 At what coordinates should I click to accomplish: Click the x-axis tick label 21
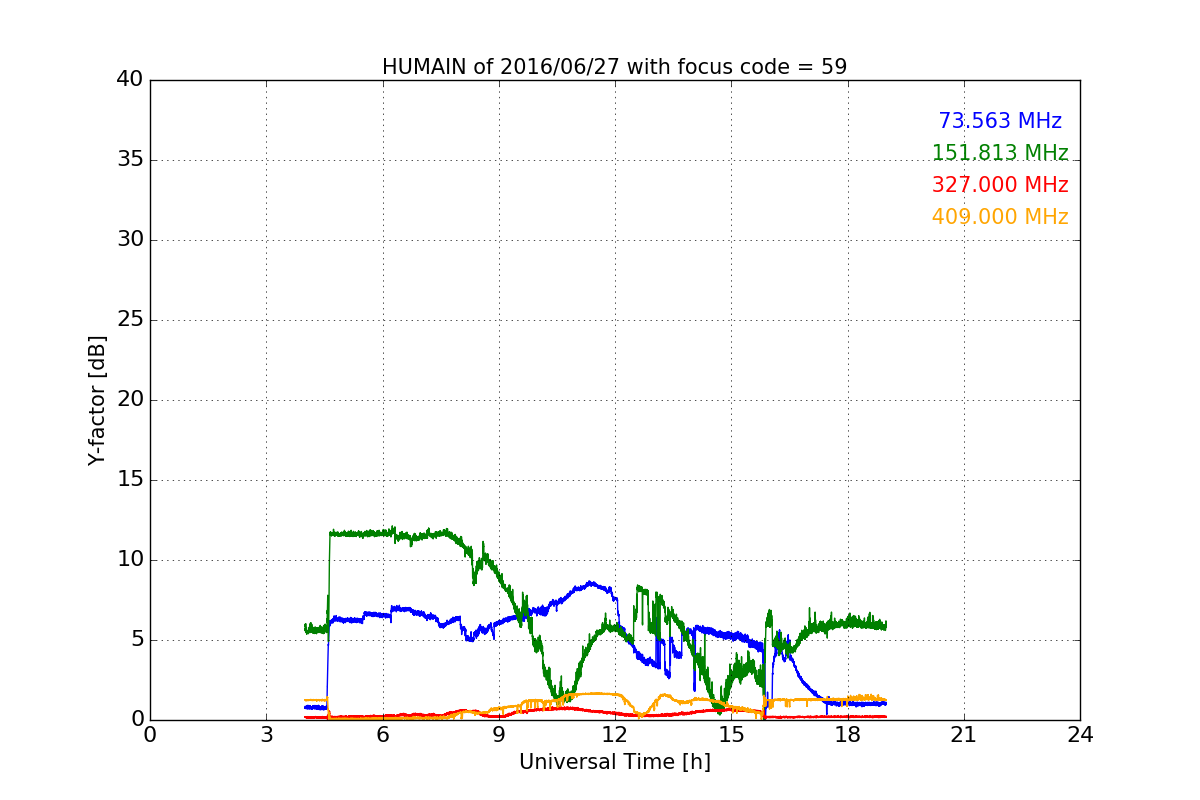point(964,734)
